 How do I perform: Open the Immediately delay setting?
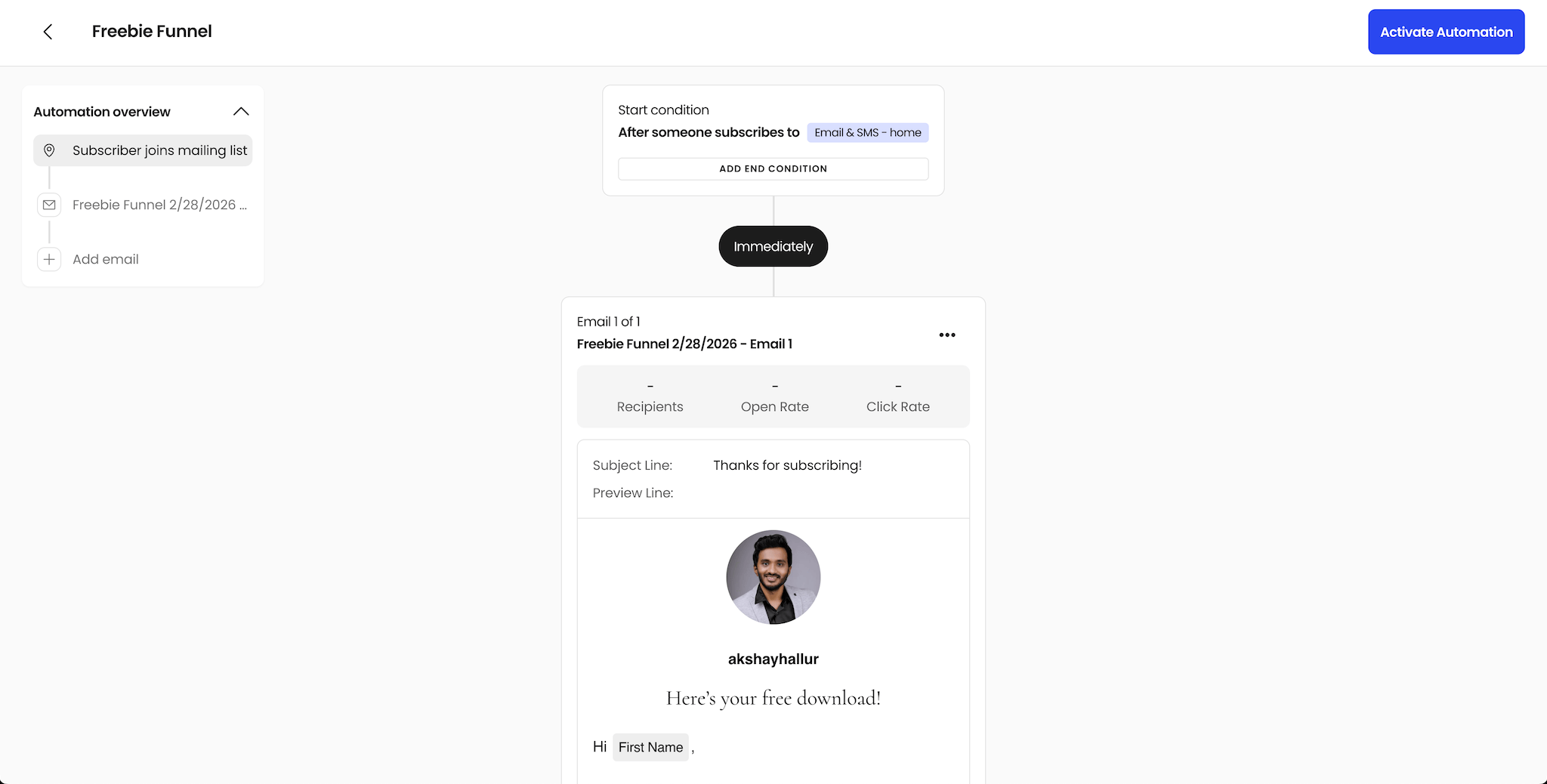click(773, 245)
